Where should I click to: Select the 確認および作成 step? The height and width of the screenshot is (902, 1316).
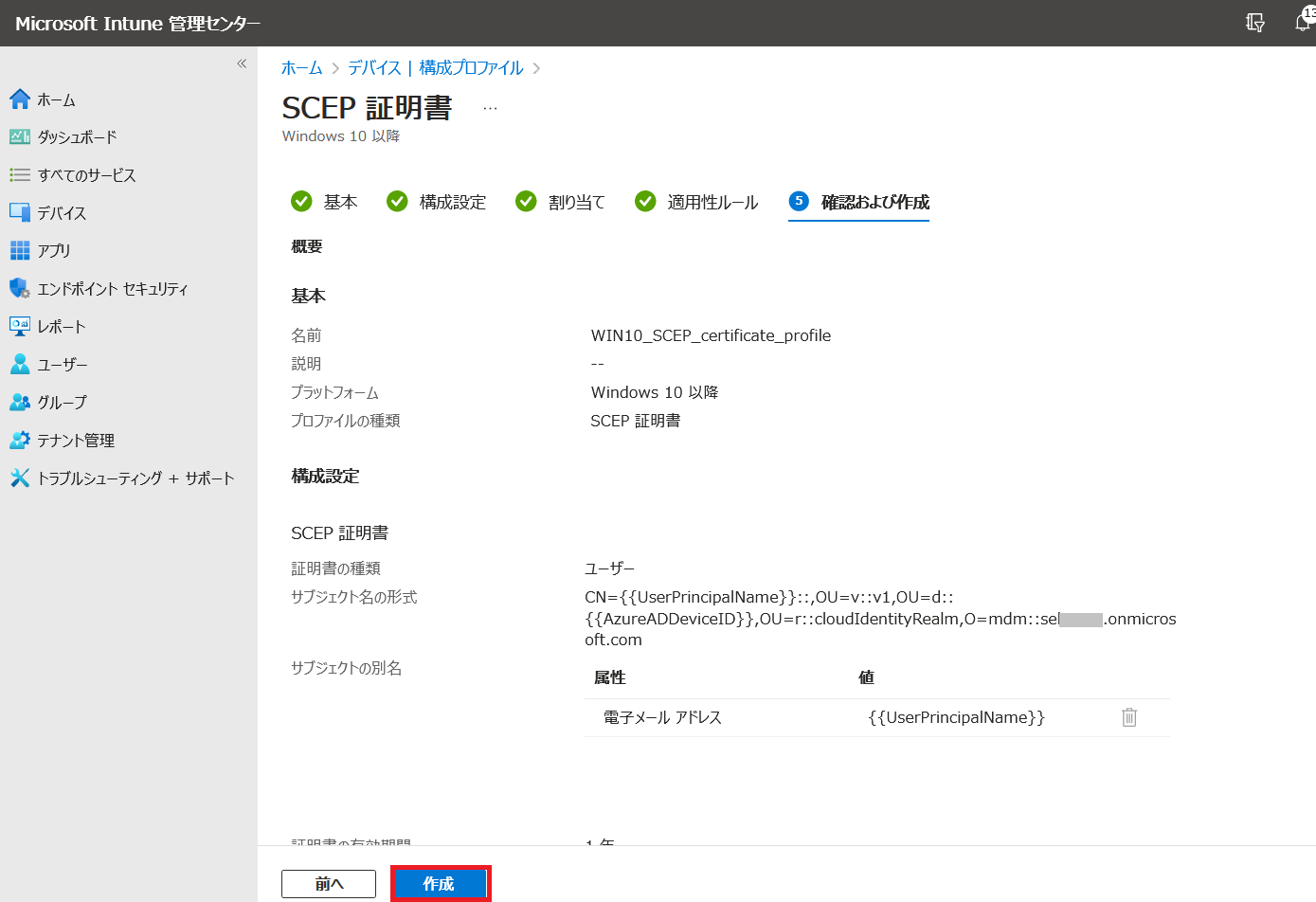[858, 202]
